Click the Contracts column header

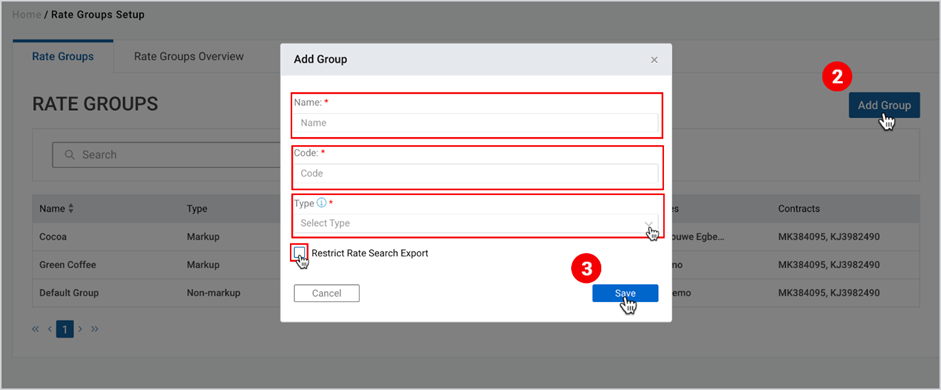[x=799, y=209]
